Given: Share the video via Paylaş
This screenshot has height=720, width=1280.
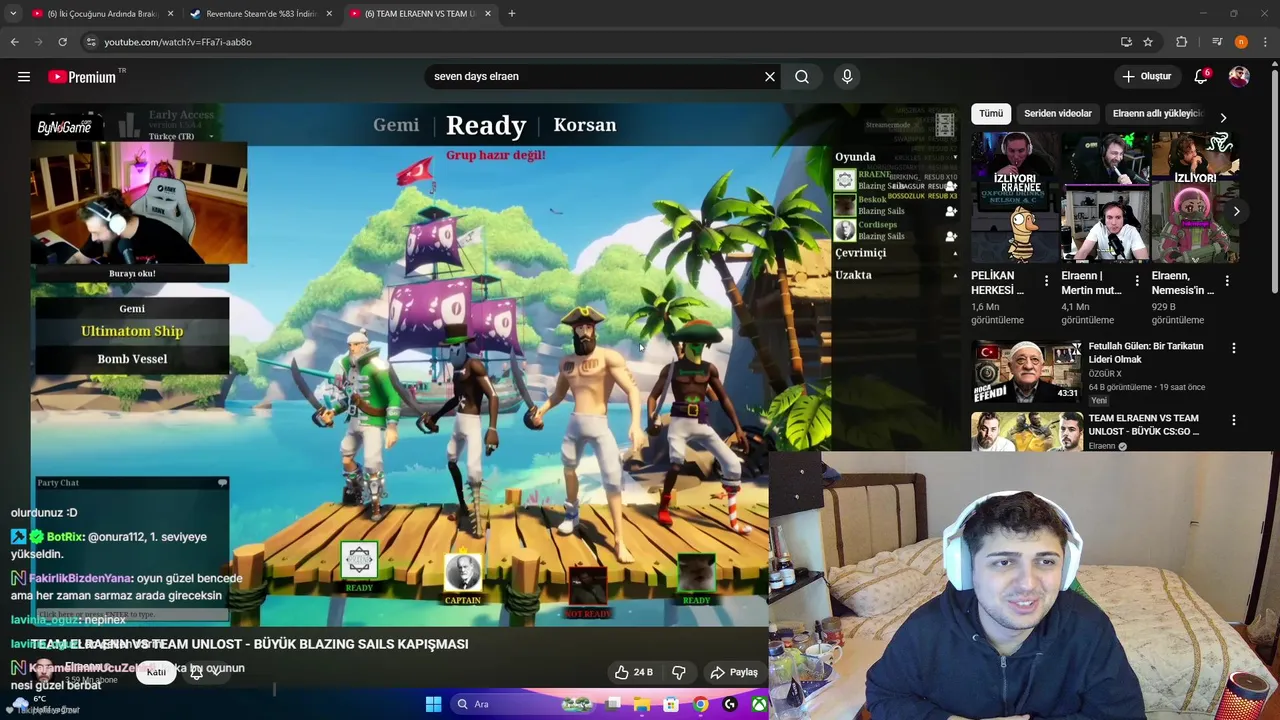Looking at the screenshot, I should coord(734,672).
